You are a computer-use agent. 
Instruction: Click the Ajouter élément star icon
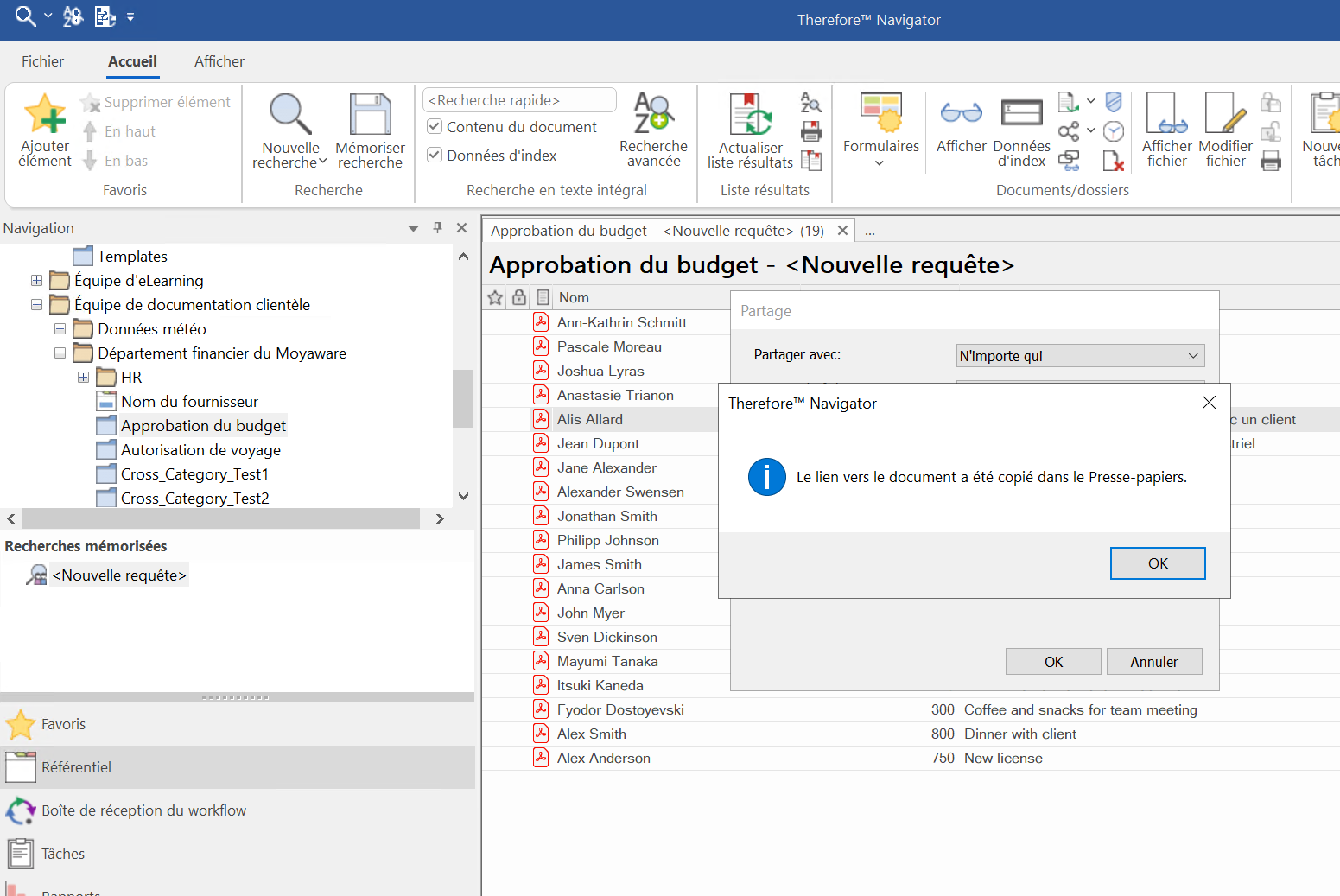(x=45, y=115)
